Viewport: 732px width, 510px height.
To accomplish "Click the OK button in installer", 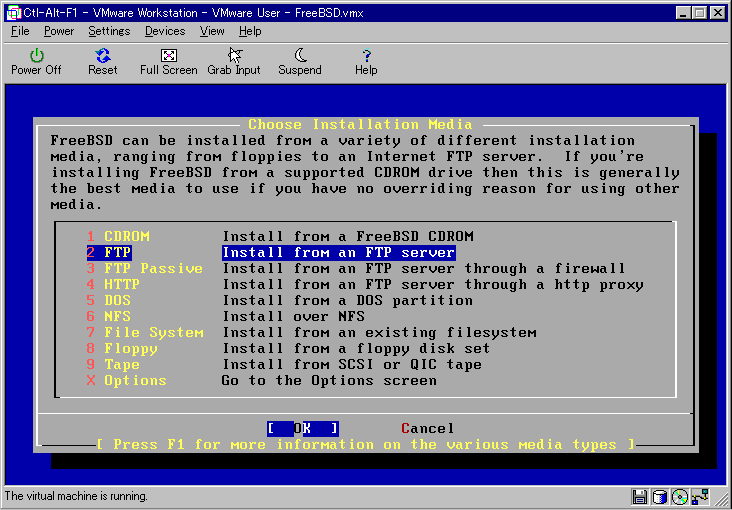I will click(x=303, y=429).
